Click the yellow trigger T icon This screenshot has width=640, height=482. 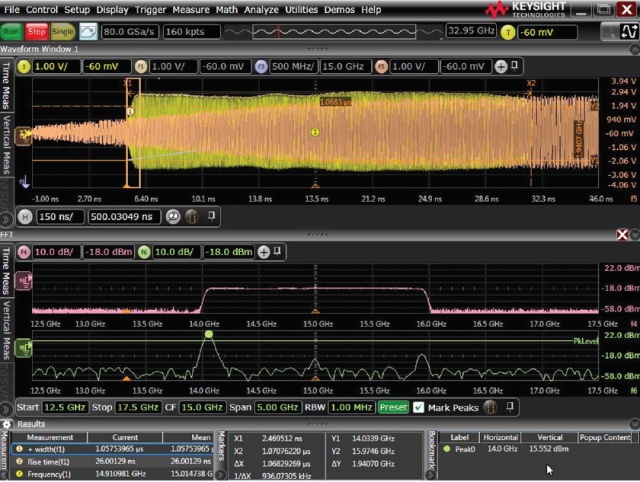tap(508, 32)
